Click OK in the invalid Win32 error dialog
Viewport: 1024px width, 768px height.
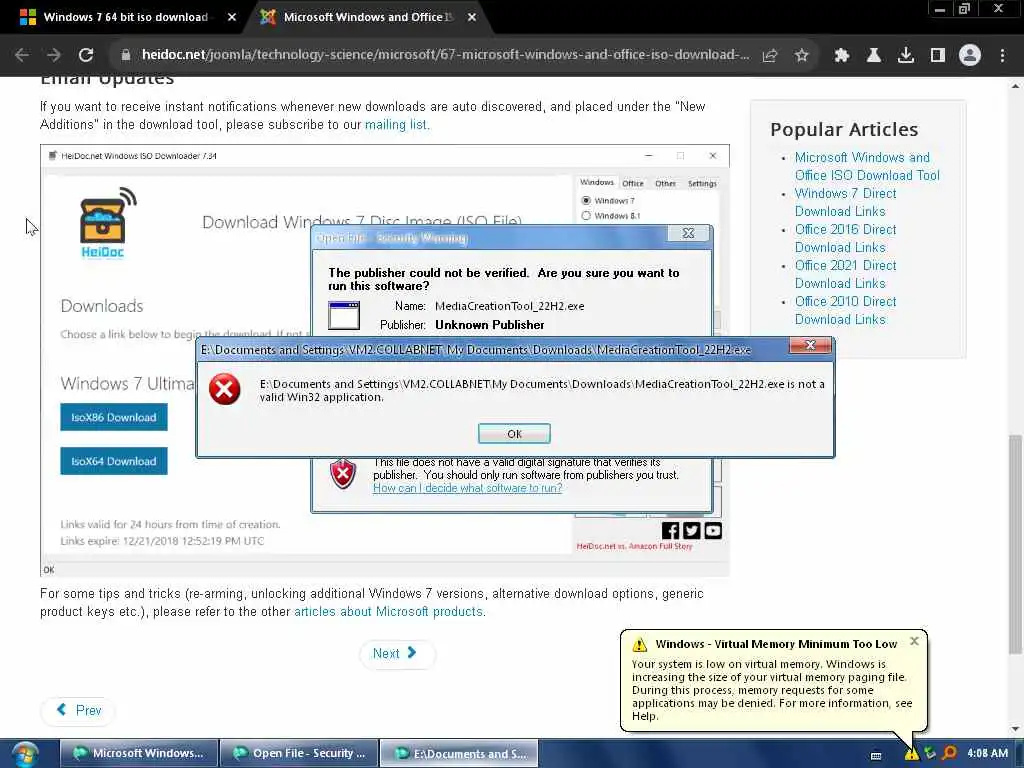(514, 434)
